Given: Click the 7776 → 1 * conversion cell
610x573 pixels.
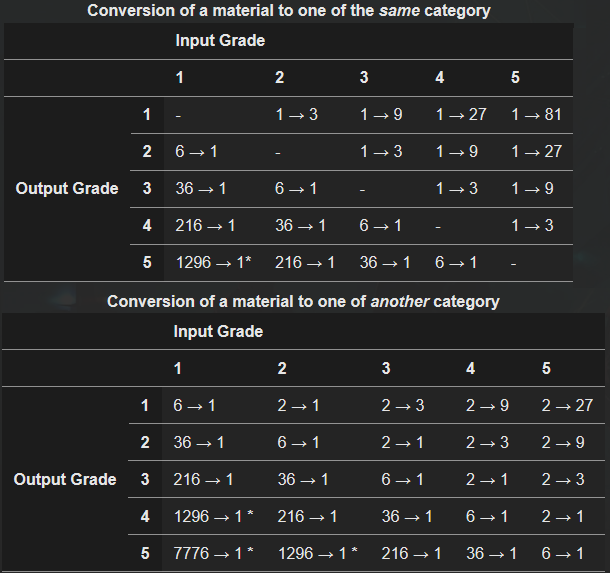Looking at the screenshot, I should pos(213,553).
